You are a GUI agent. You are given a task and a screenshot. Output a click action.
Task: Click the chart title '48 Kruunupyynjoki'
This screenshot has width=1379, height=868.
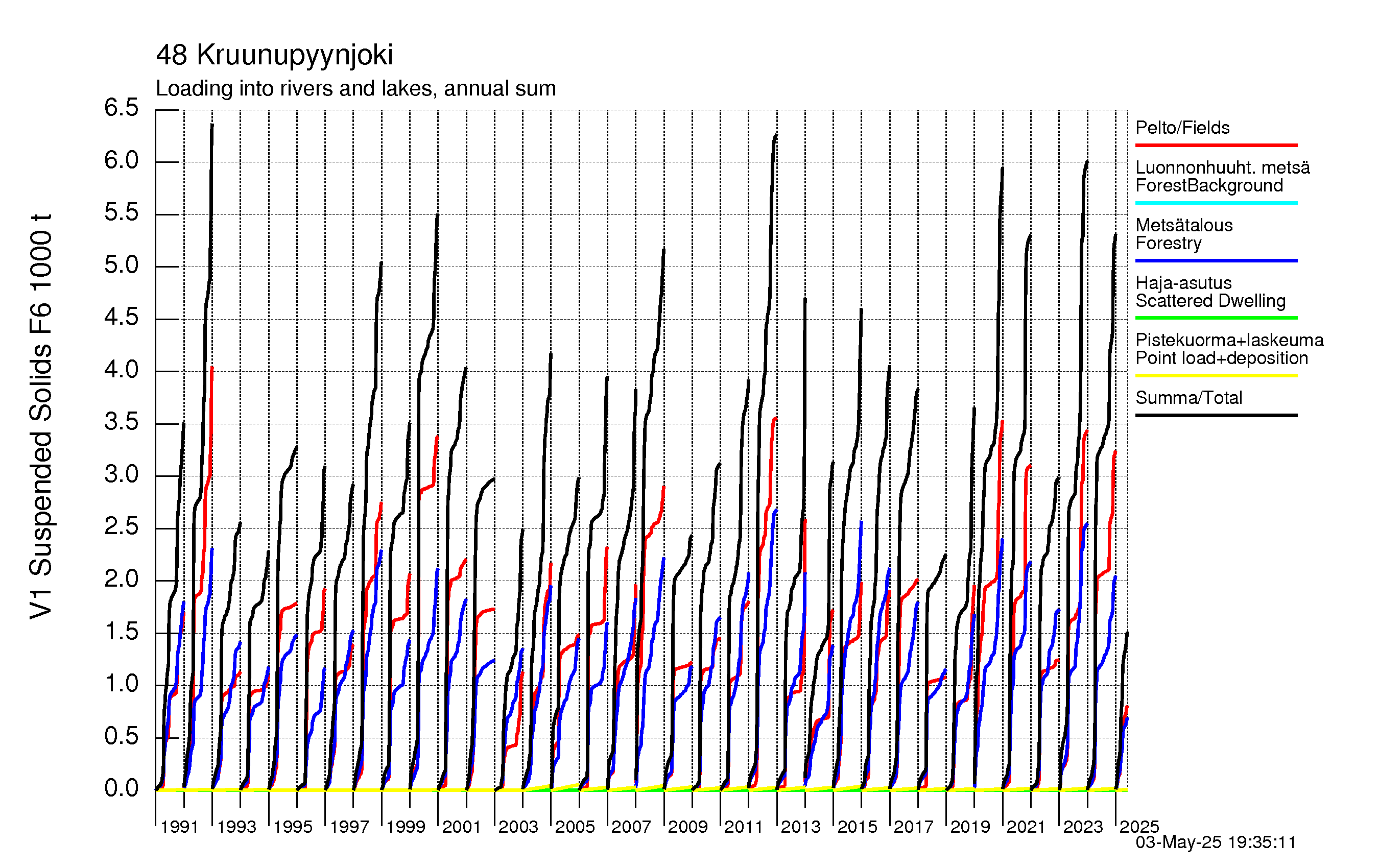pos(274,56)
